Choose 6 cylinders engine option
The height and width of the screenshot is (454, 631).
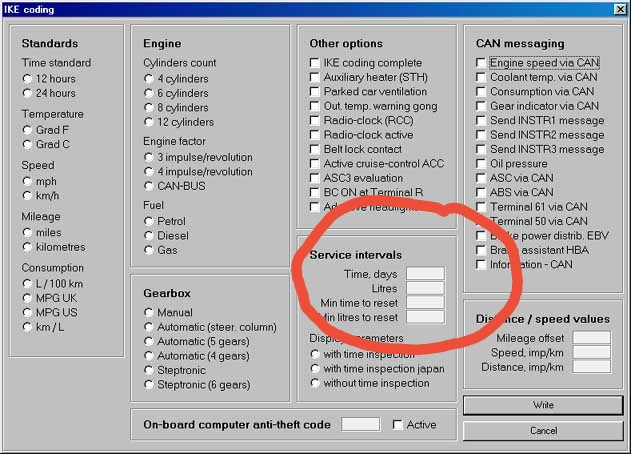149,93
